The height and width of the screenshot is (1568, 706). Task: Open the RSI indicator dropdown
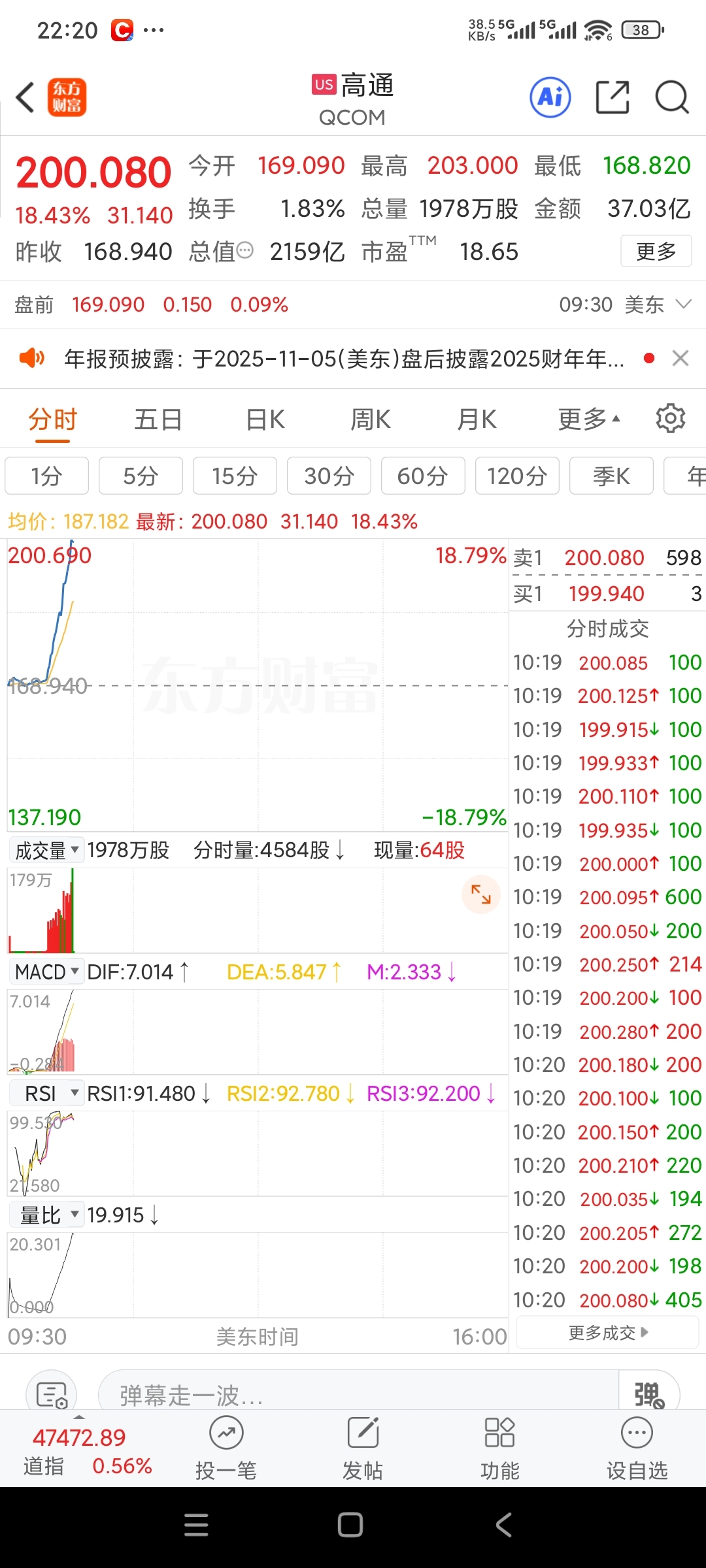click(x=46, y=1093)
